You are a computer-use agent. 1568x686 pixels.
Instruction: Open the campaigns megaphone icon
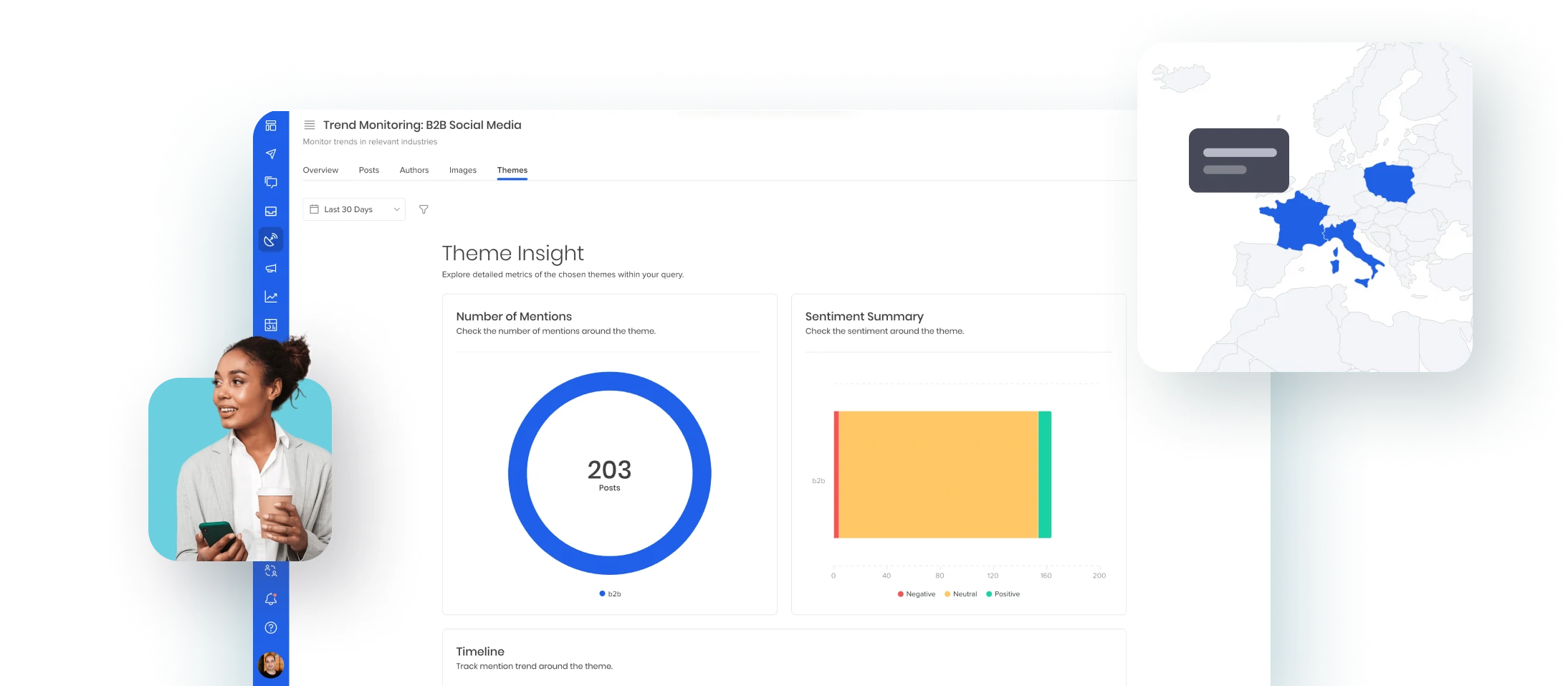pos(271,268)
